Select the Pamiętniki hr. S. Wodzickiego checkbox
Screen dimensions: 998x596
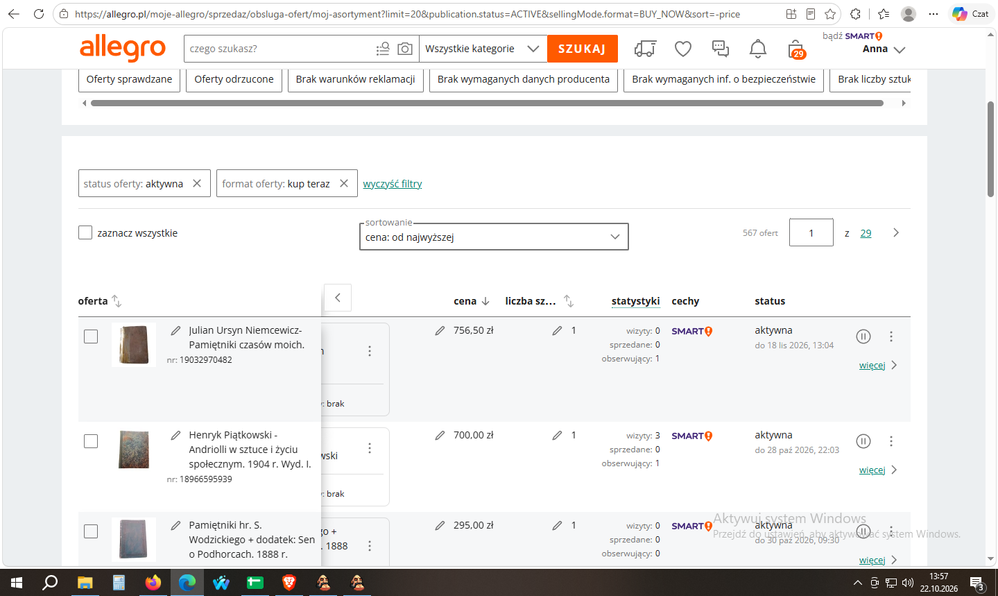(x=91, y=531)
